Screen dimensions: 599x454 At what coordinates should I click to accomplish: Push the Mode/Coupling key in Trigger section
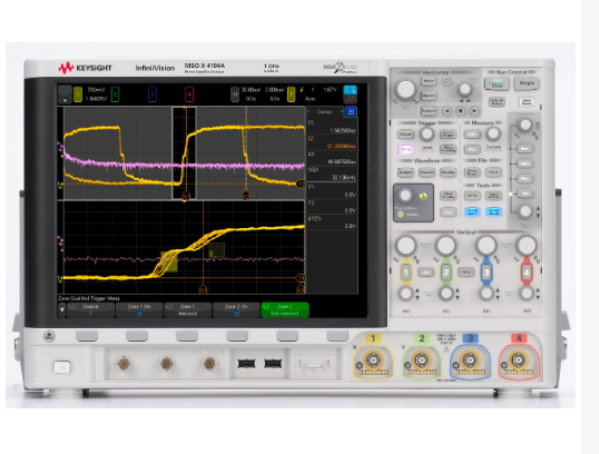[448, 149]
